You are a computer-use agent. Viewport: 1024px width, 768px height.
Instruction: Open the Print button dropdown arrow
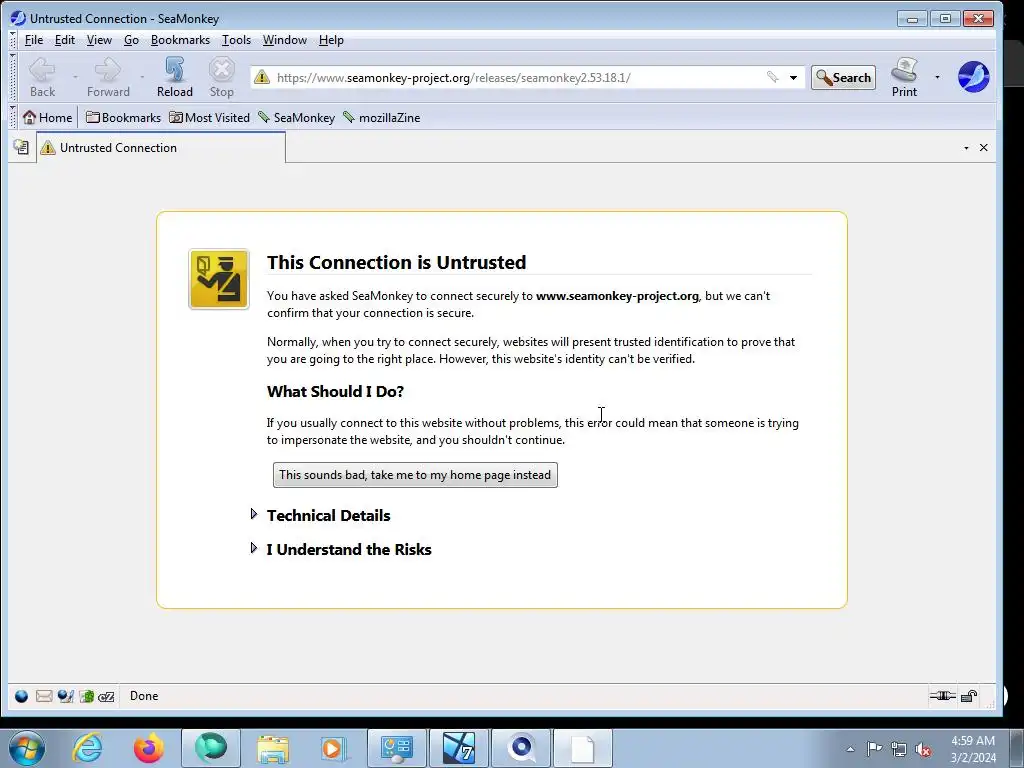coord(937,77)
